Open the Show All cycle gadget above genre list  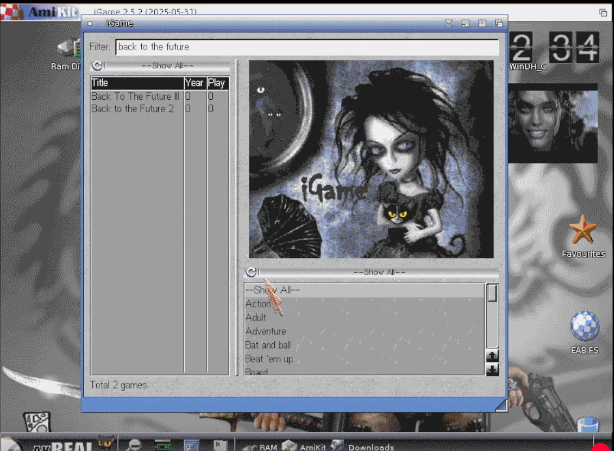(371, 272)
